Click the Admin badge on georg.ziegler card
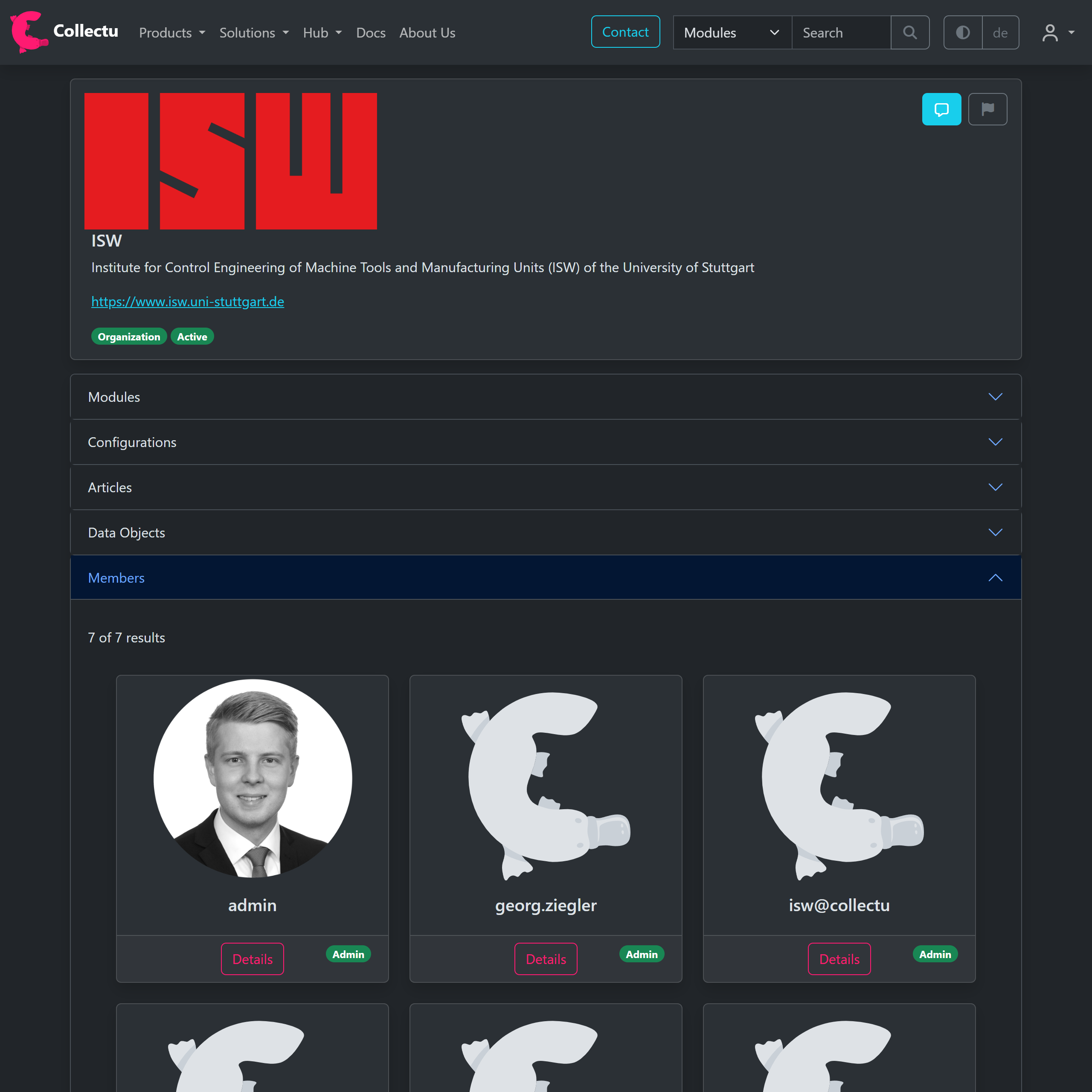1092x1092 pixels. [x=642, y=954]
